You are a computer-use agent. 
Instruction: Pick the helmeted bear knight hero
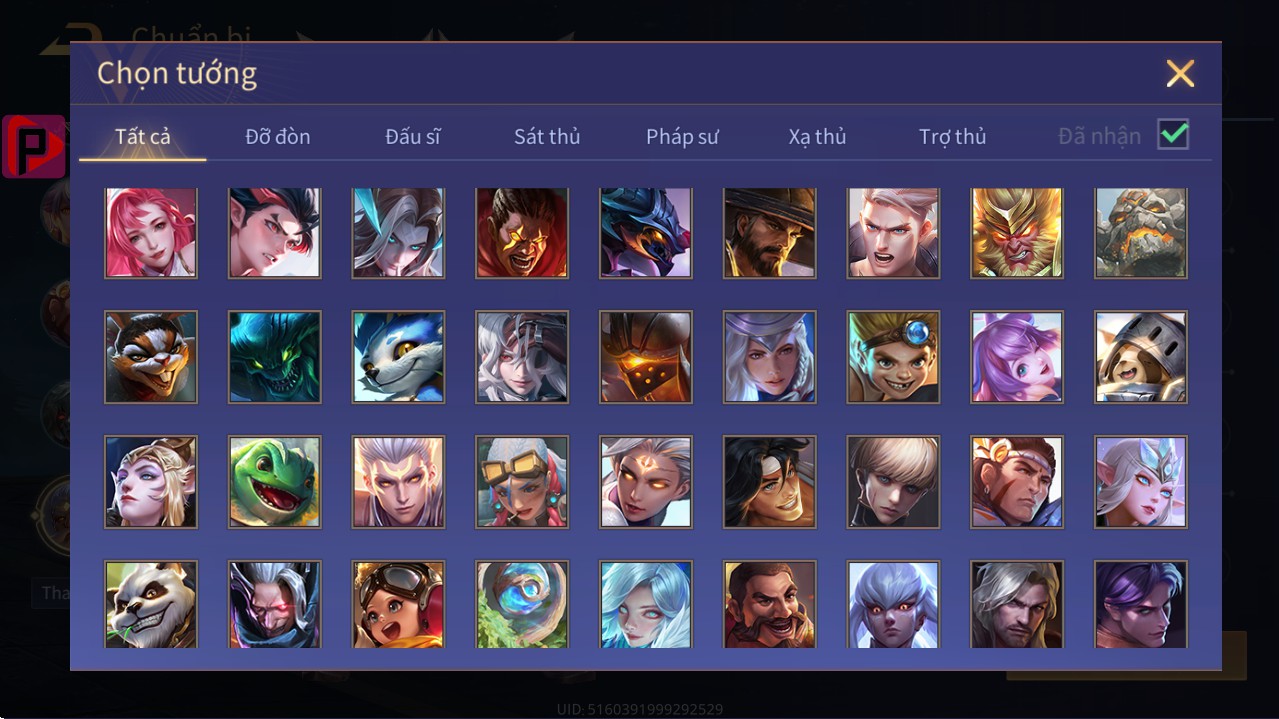(1141, 357)
